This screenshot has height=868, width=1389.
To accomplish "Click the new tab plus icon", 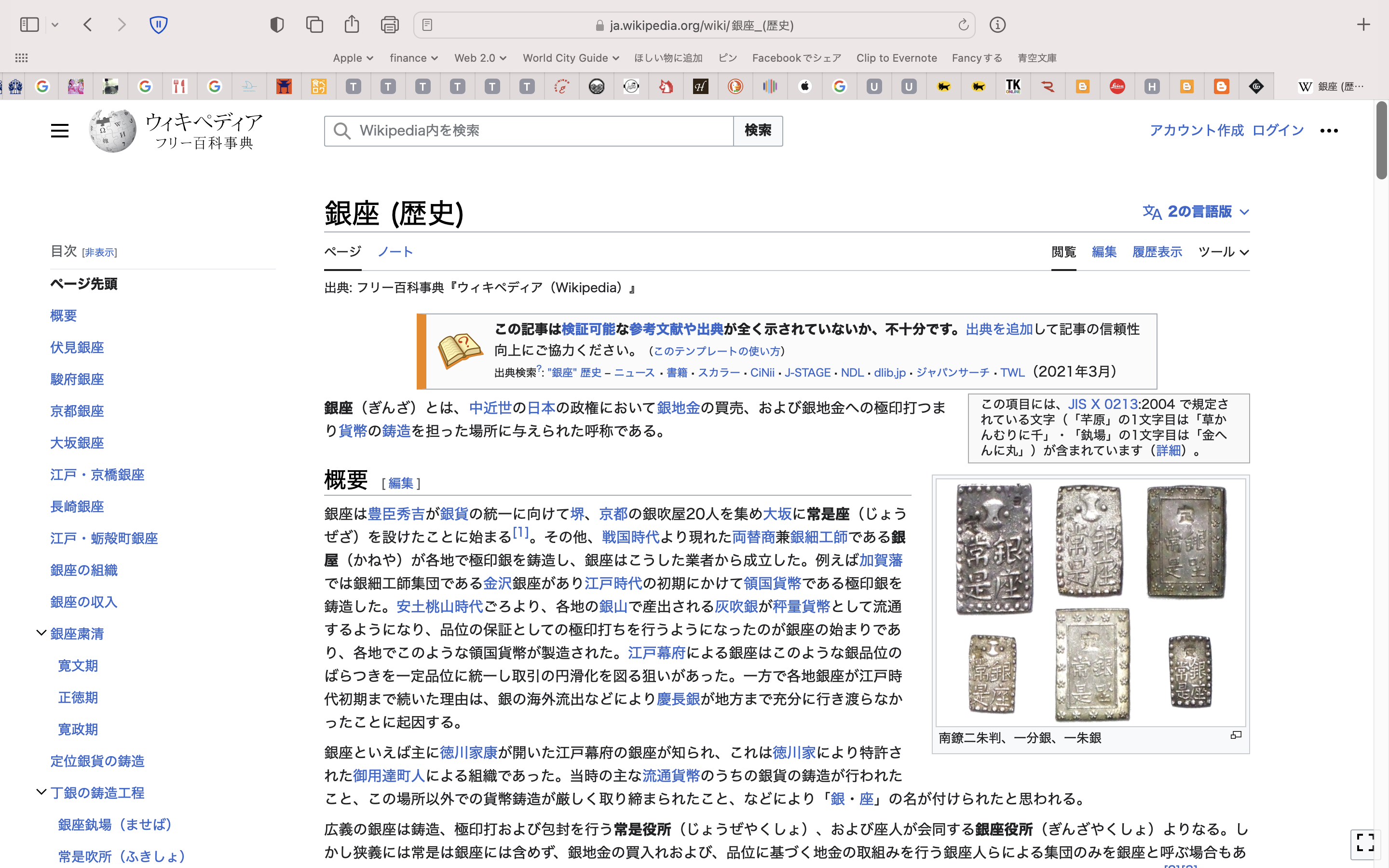I will (x=1364, y=25).
